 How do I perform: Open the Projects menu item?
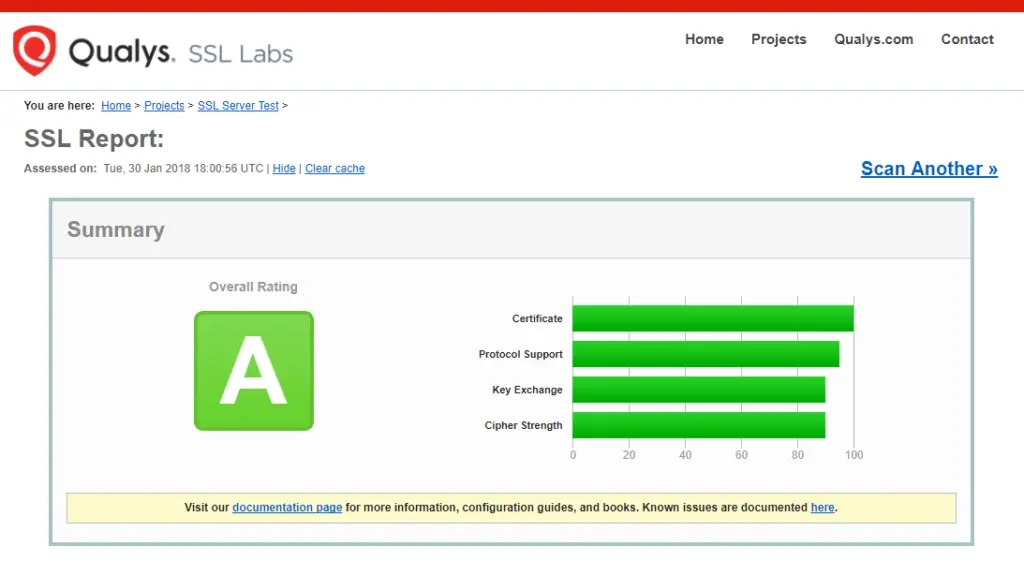tap(778, 39)
